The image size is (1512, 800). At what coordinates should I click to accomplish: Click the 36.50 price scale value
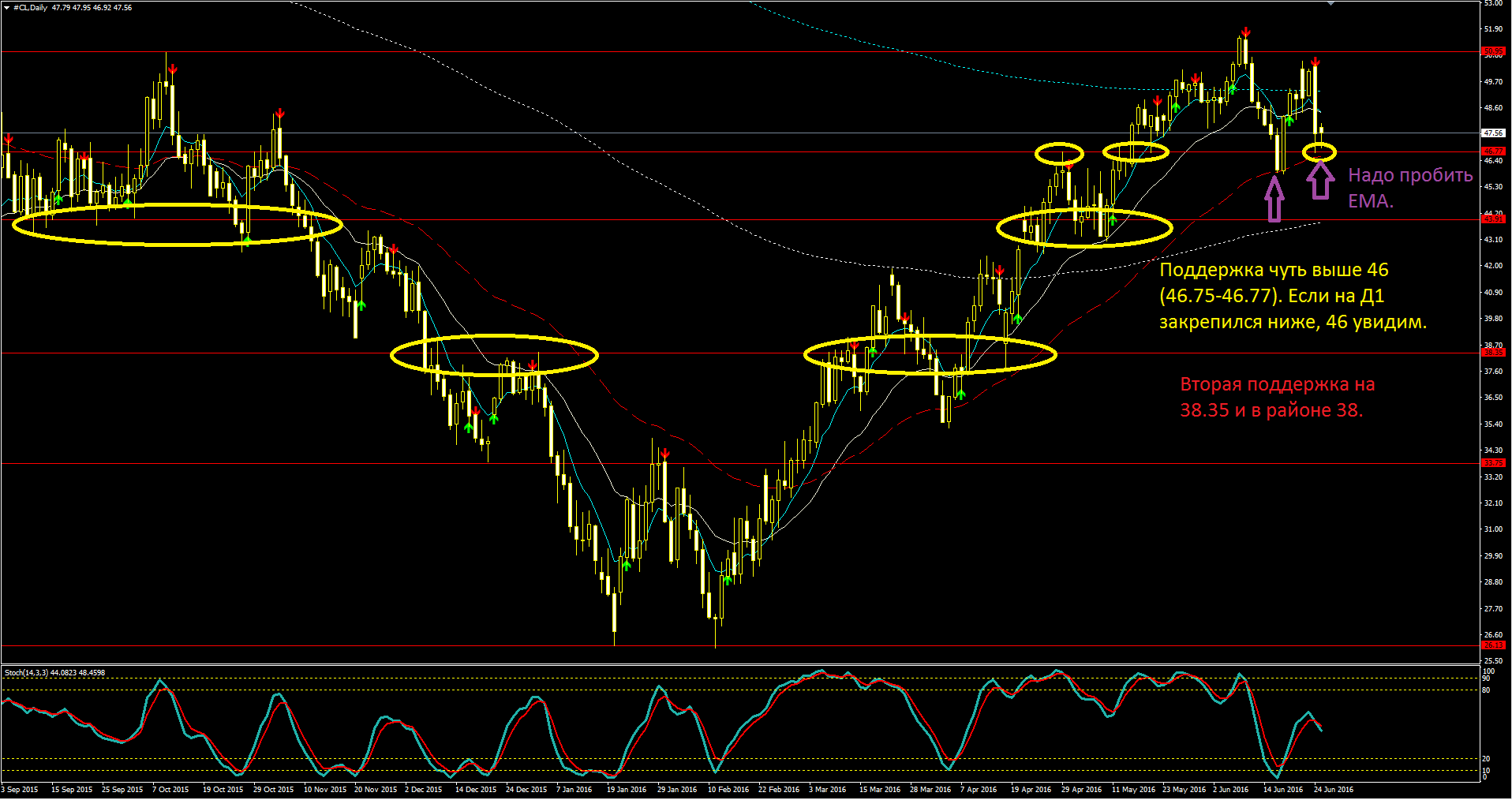click(1493, 398)
